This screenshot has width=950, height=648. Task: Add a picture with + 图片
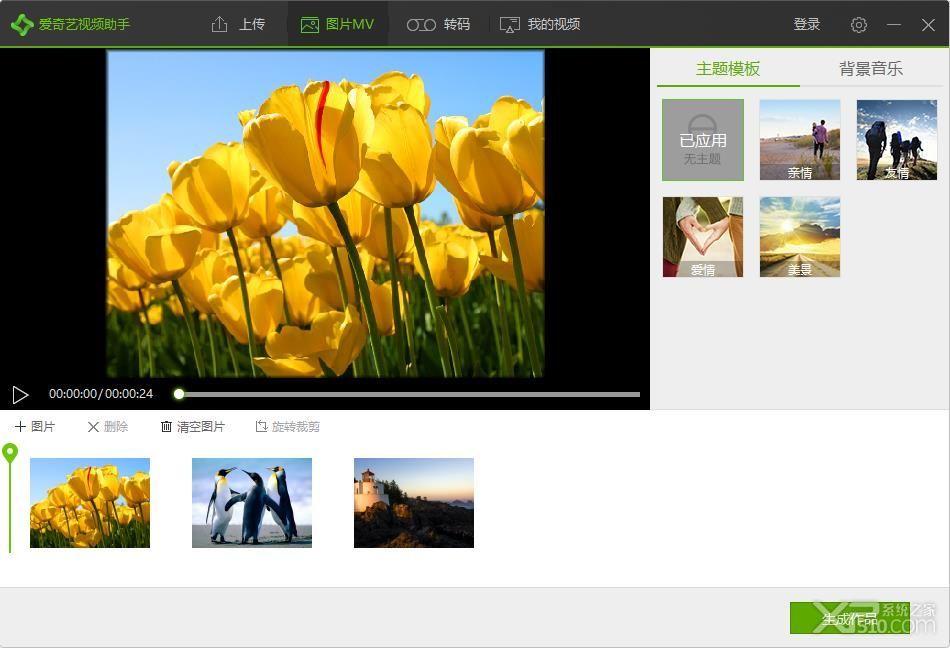[x=35, y=427]
